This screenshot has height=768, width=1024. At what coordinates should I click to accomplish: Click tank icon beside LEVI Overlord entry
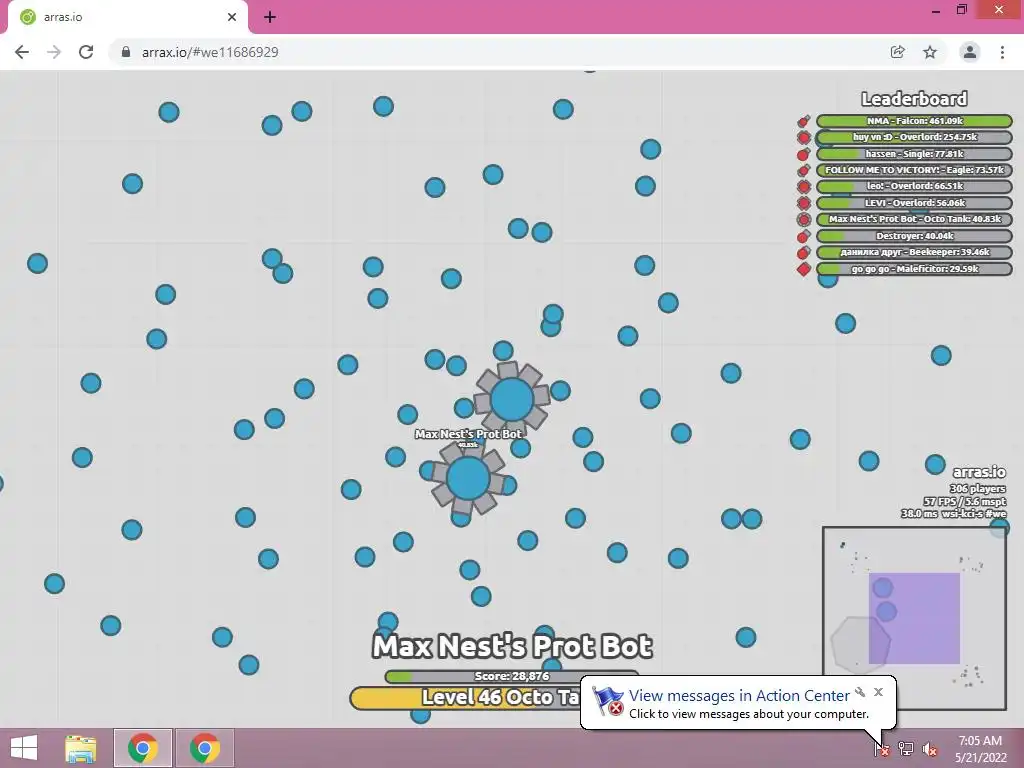(x=804, y=203)
